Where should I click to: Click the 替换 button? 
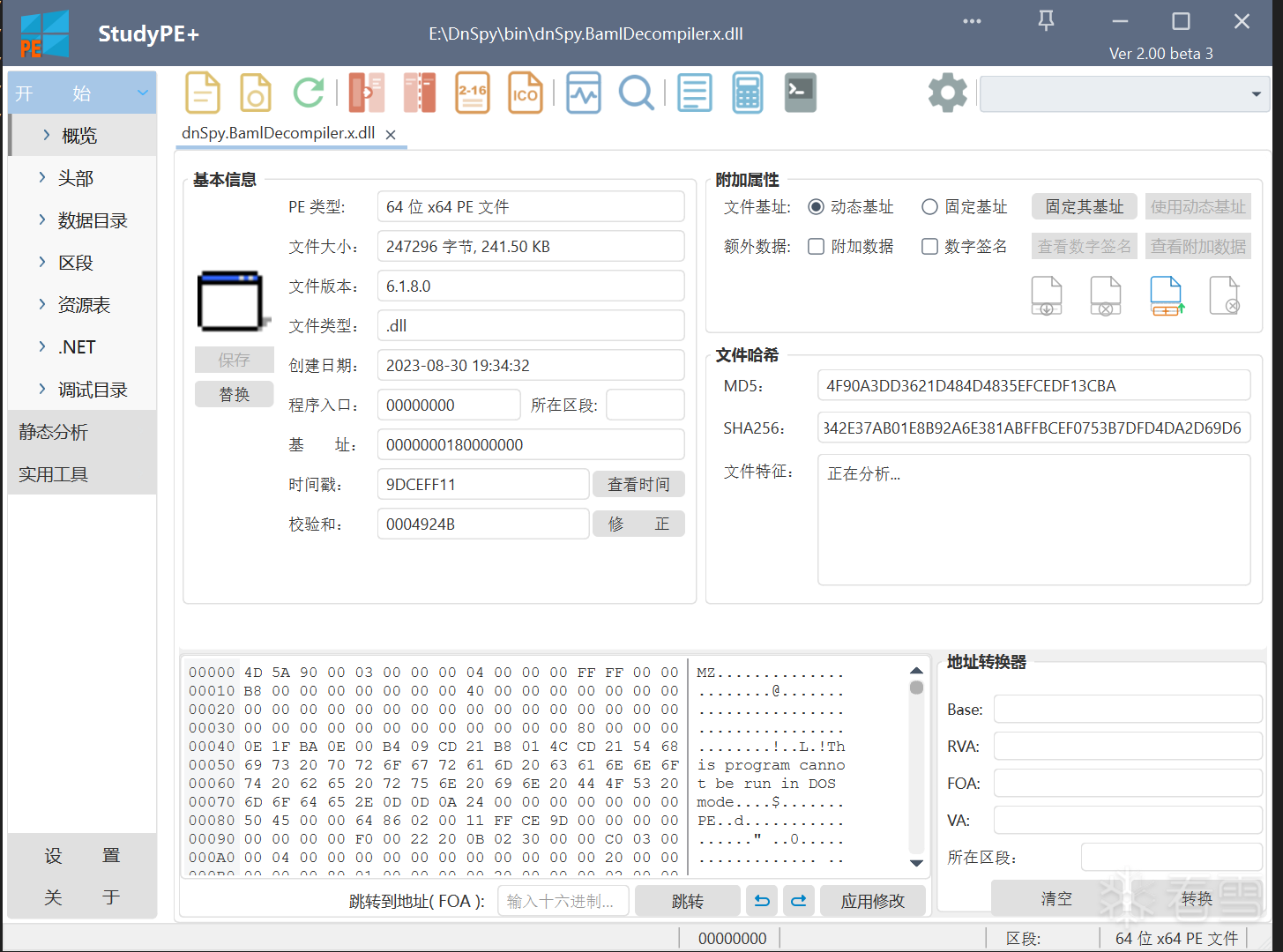(235, 395)
